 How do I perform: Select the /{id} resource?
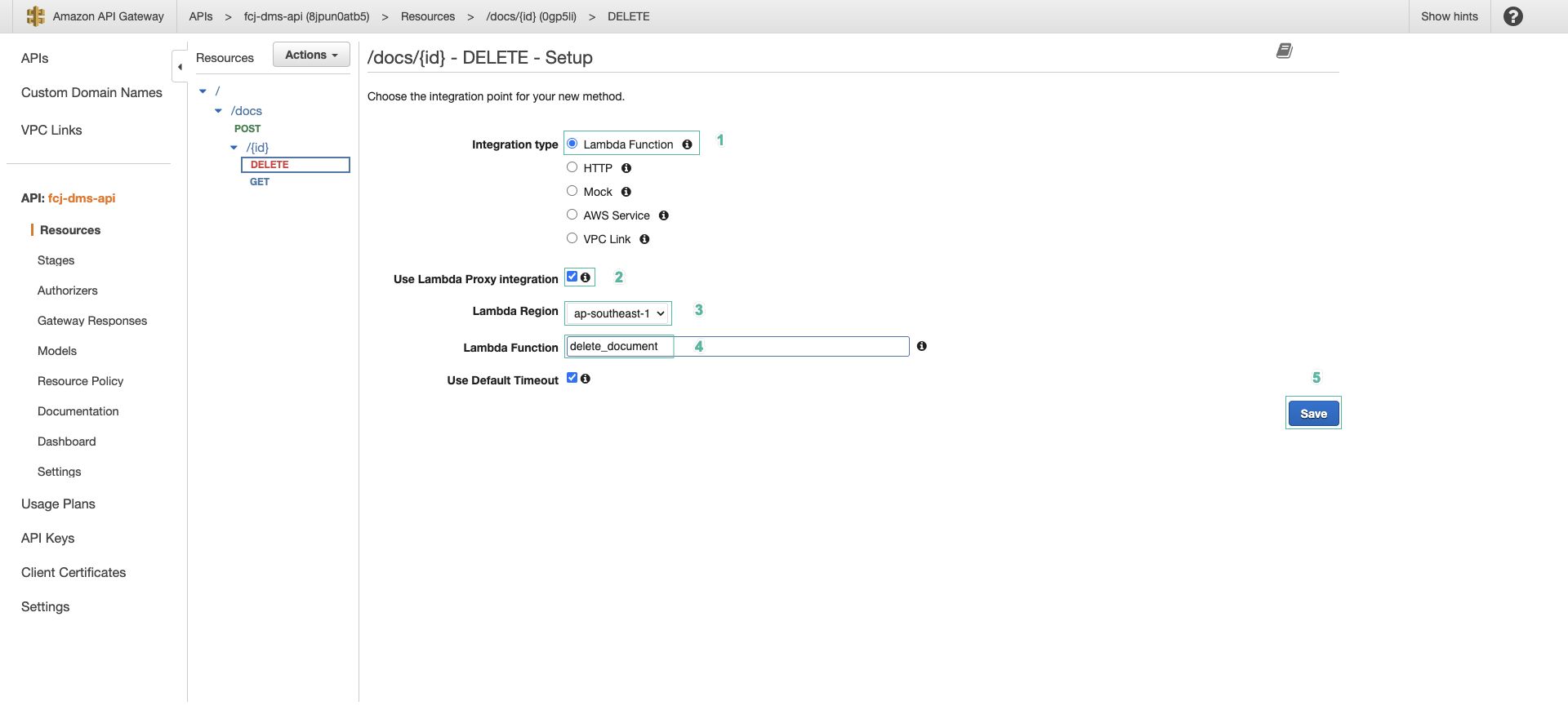pos(258,148)
